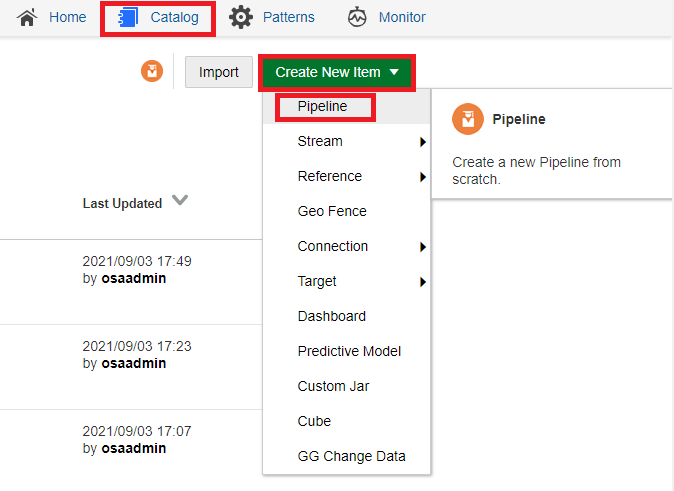674x491 pixels.
Task: Select Custom Jar from the list
Action: click(336, 386)
